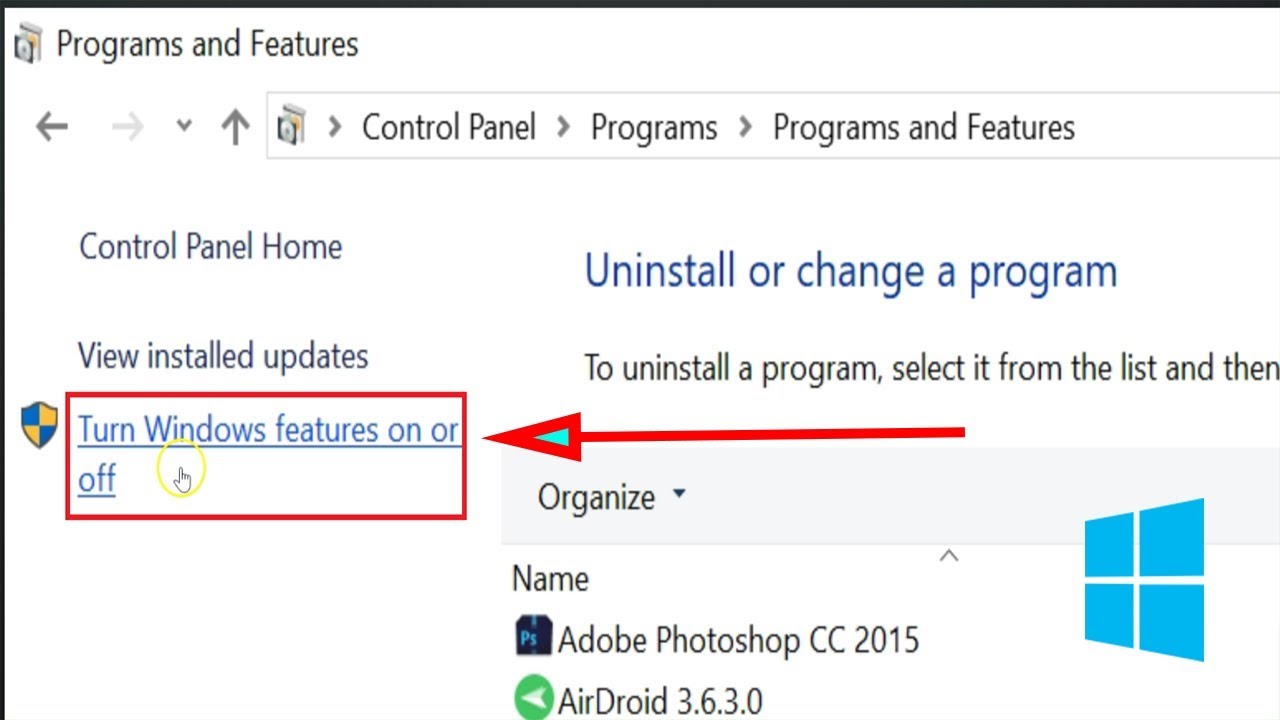Click the Programs and Features breadcrumb item
The image size is (1280, 720).
pyautogui.click(x=923, y=127)
